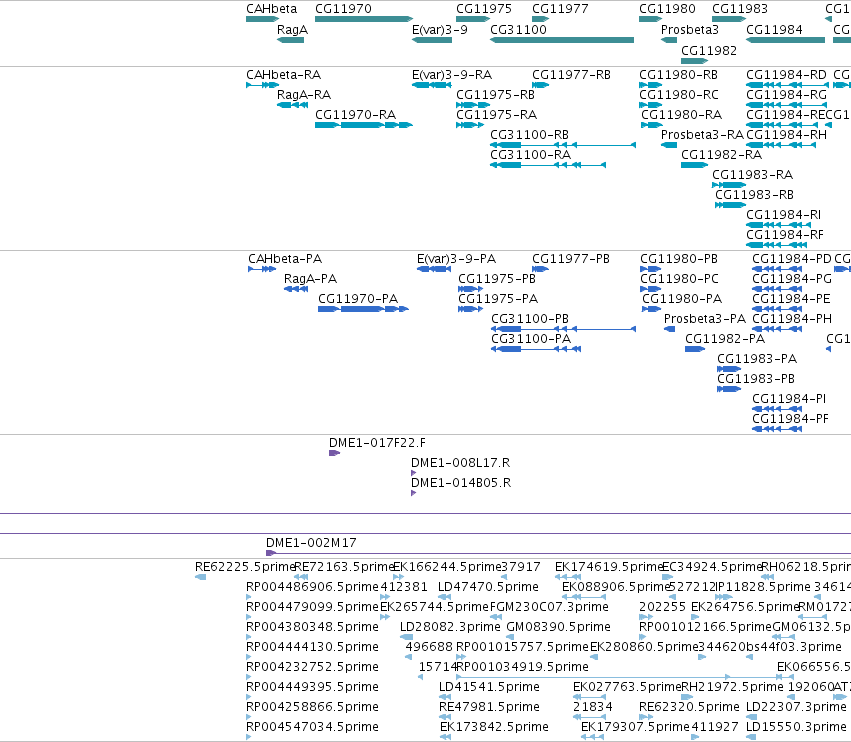Viewport: 851px width, 742px height.
Task: Click the CAHbeta gene label
Action: [271, 9]
